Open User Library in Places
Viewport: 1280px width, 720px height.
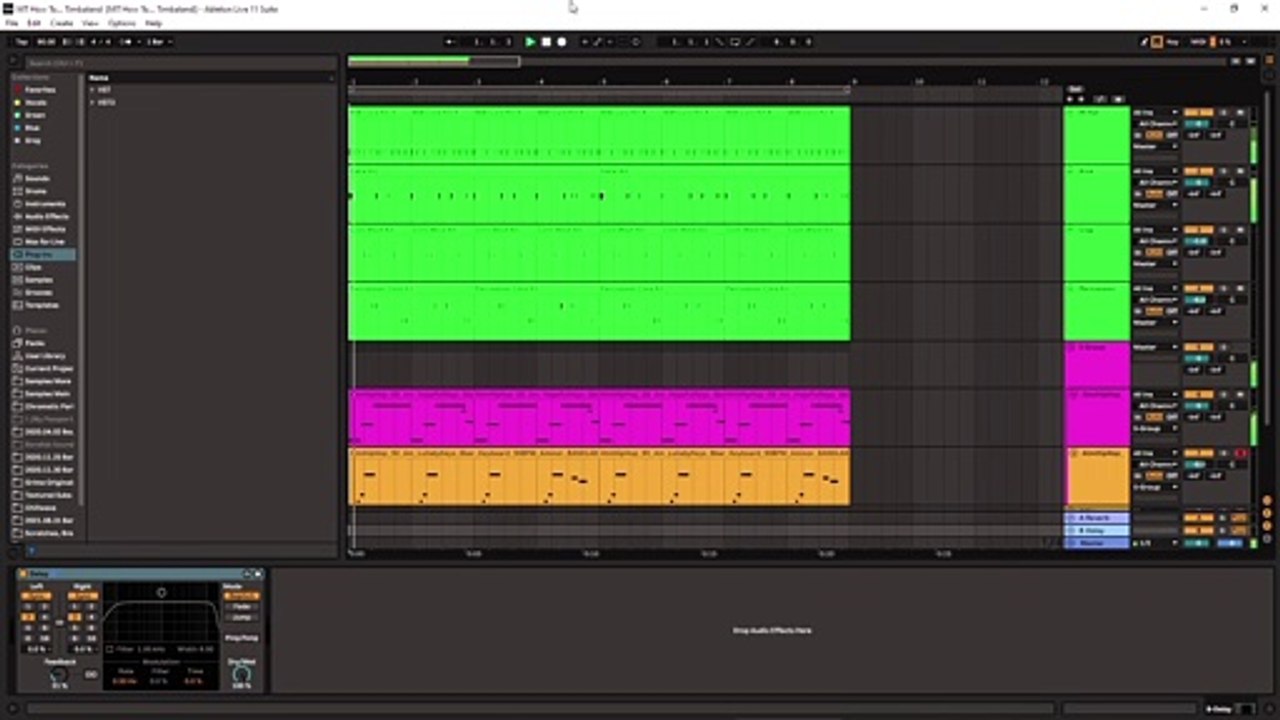tap(45, 356)
